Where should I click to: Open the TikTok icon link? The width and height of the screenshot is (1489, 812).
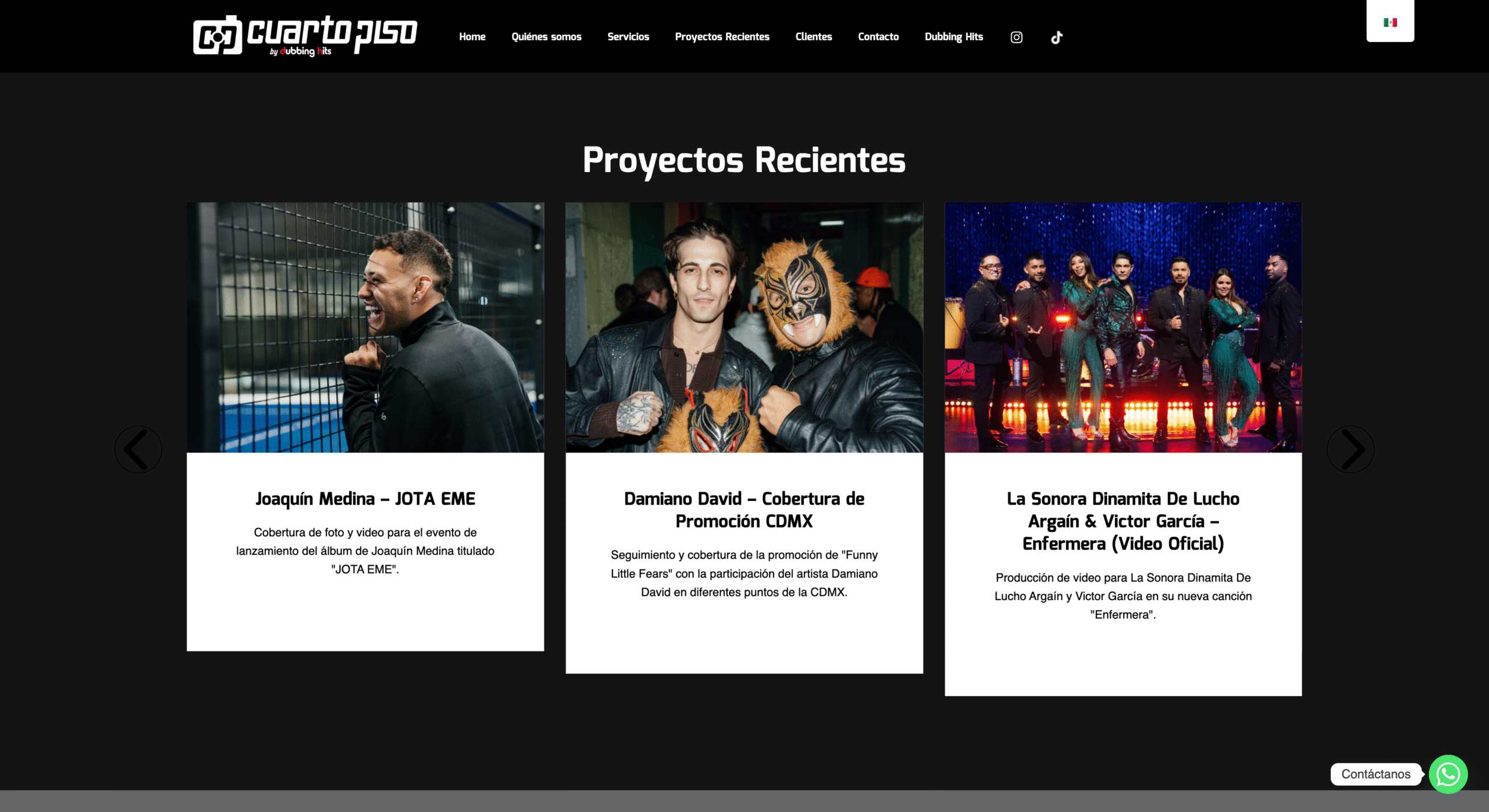tap(1057, 37)
